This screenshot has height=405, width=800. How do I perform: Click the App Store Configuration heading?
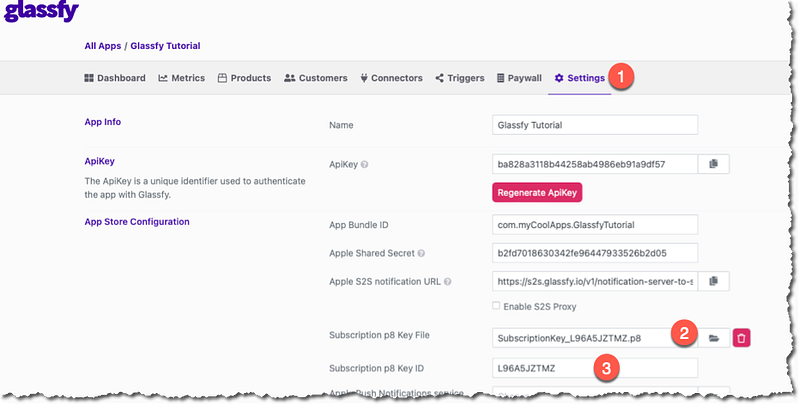coord(137,222)
